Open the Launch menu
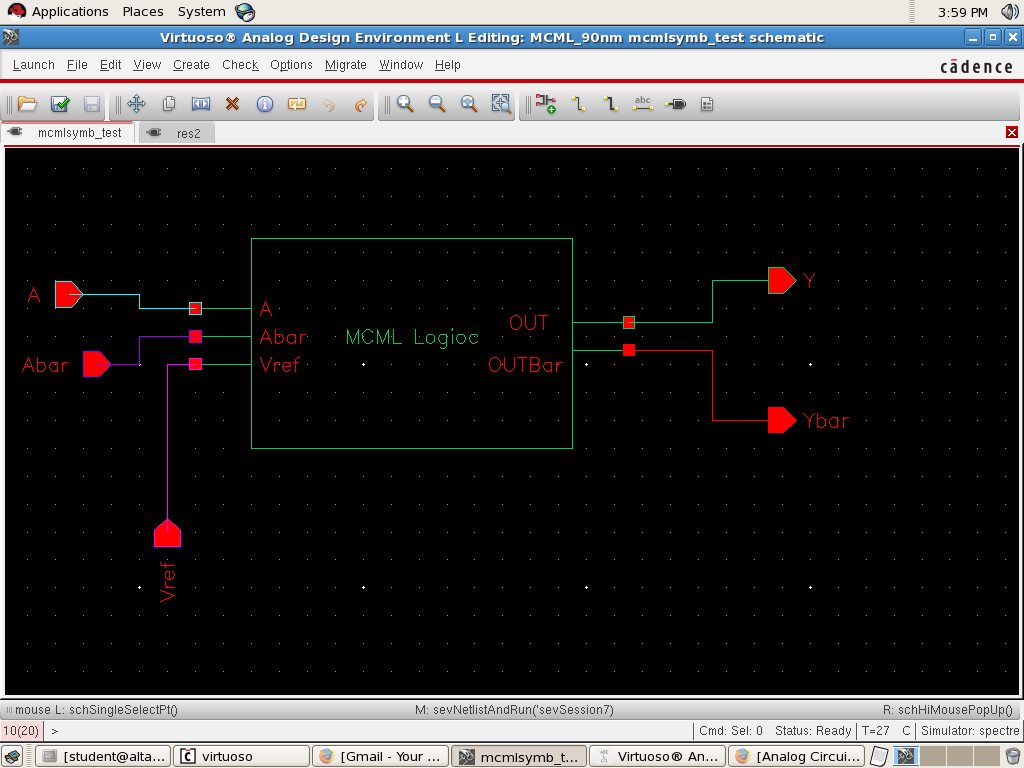The image size is (1024, 768). point(33,65)
